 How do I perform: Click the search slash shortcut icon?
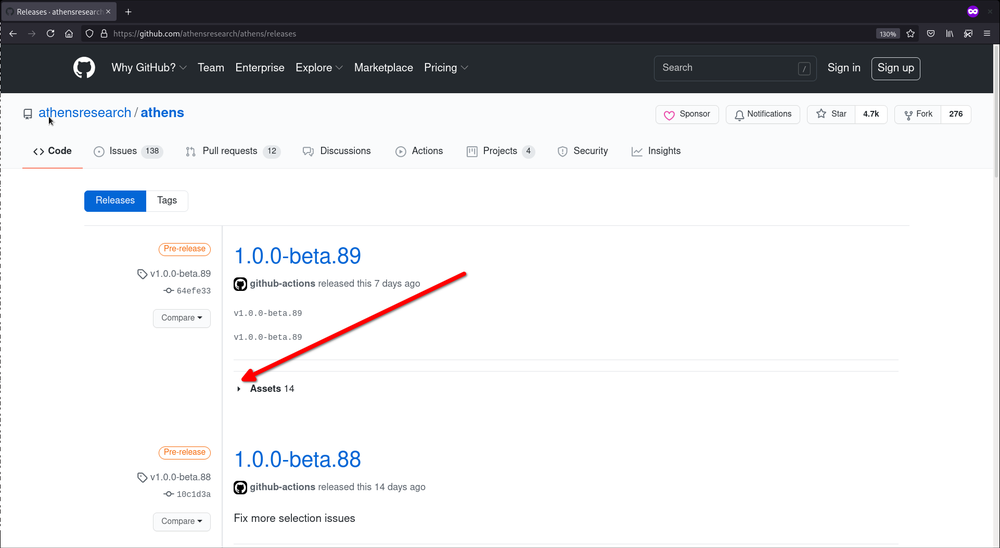804,68
